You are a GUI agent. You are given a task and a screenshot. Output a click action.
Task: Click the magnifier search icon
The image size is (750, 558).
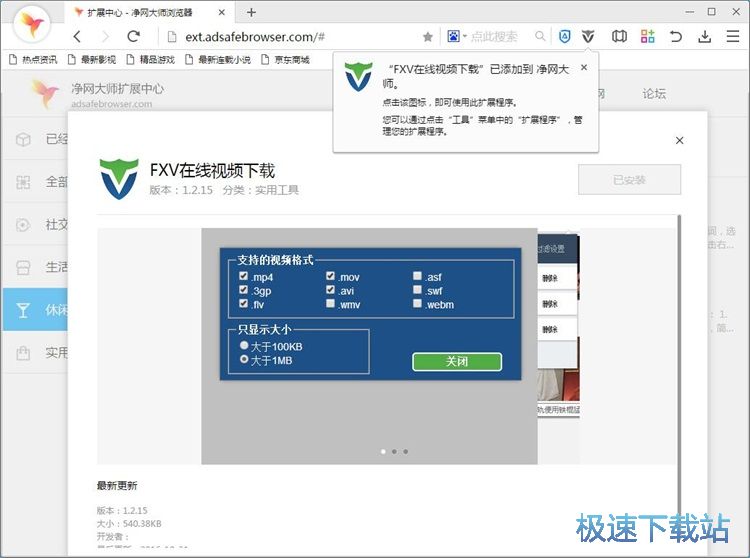point(540,36)
